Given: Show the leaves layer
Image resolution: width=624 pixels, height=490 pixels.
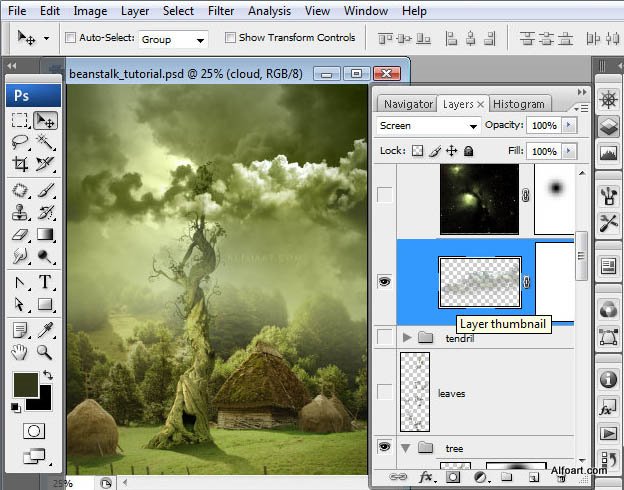Looking at the screenshot, I should pos(384,393).
